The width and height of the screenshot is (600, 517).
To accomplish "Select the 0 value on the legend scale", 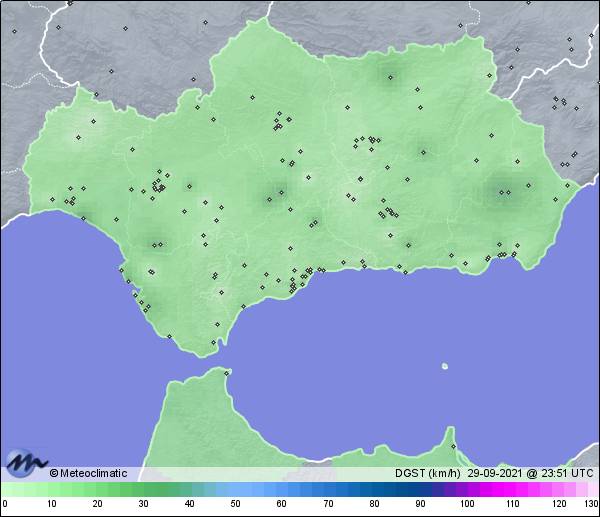I will (x=5, y=504).
